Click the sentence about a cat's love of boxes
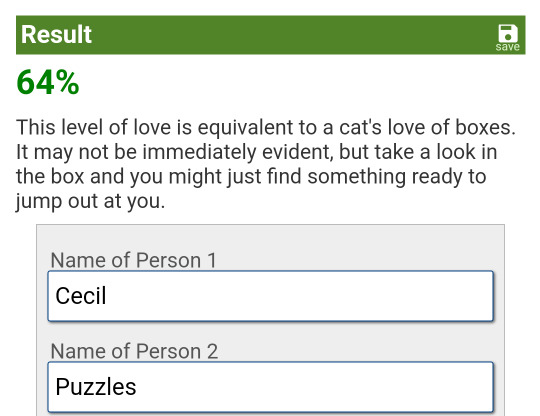This screenshot has height=416, width=540. 266,127
